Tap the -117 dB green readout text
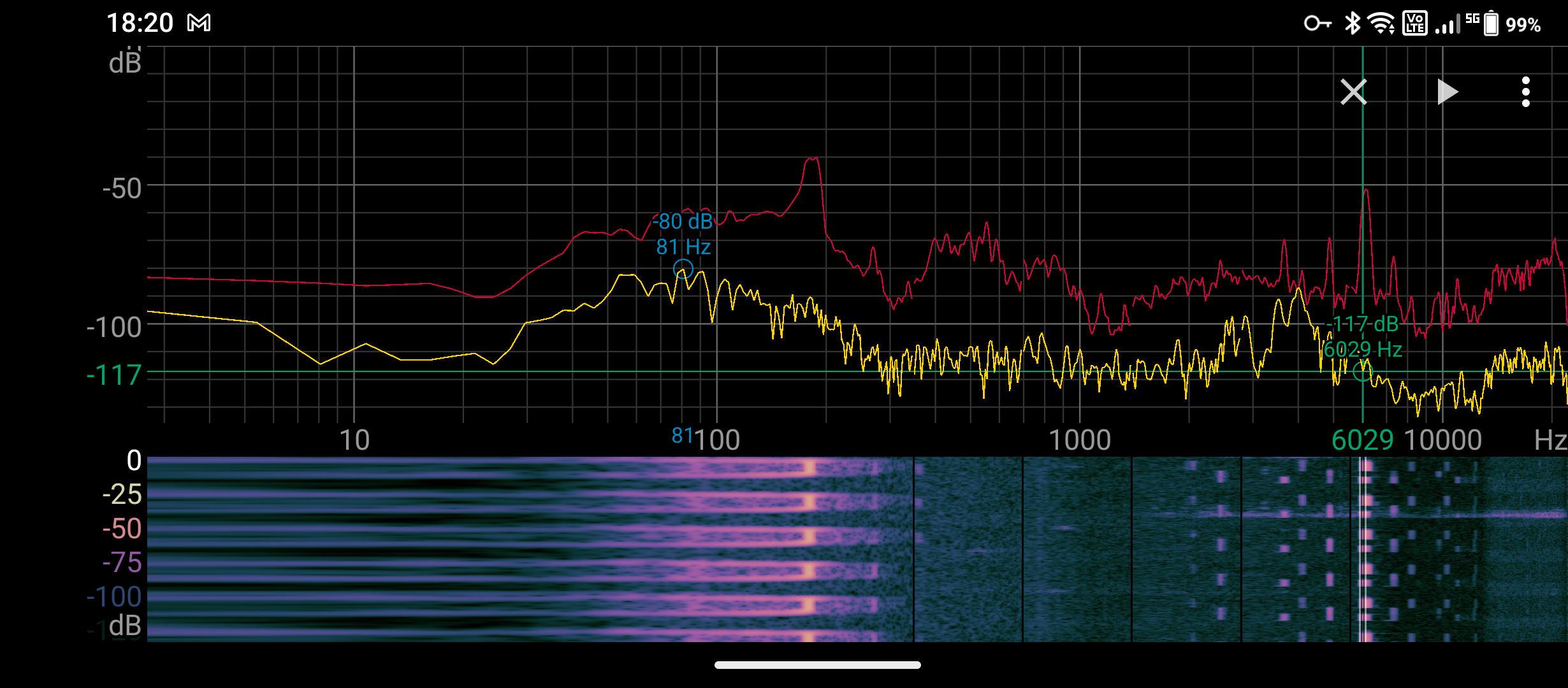This screenshot has width=1568, height=688. click(x=1362, y=324)
